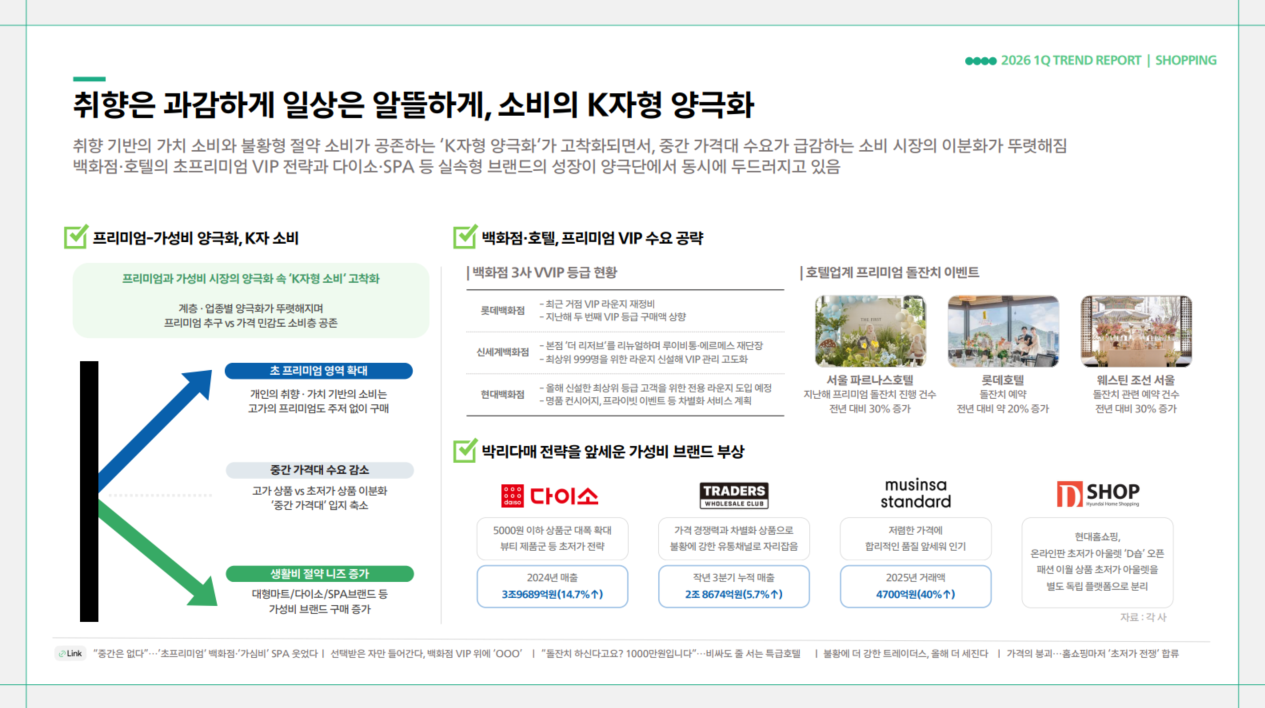Click the checkmark beside '박리다매 전략을 앞세운 가성비 브랜드 부상'
1265x708 pixels.
pyautogui.click(x=464, y=451)
